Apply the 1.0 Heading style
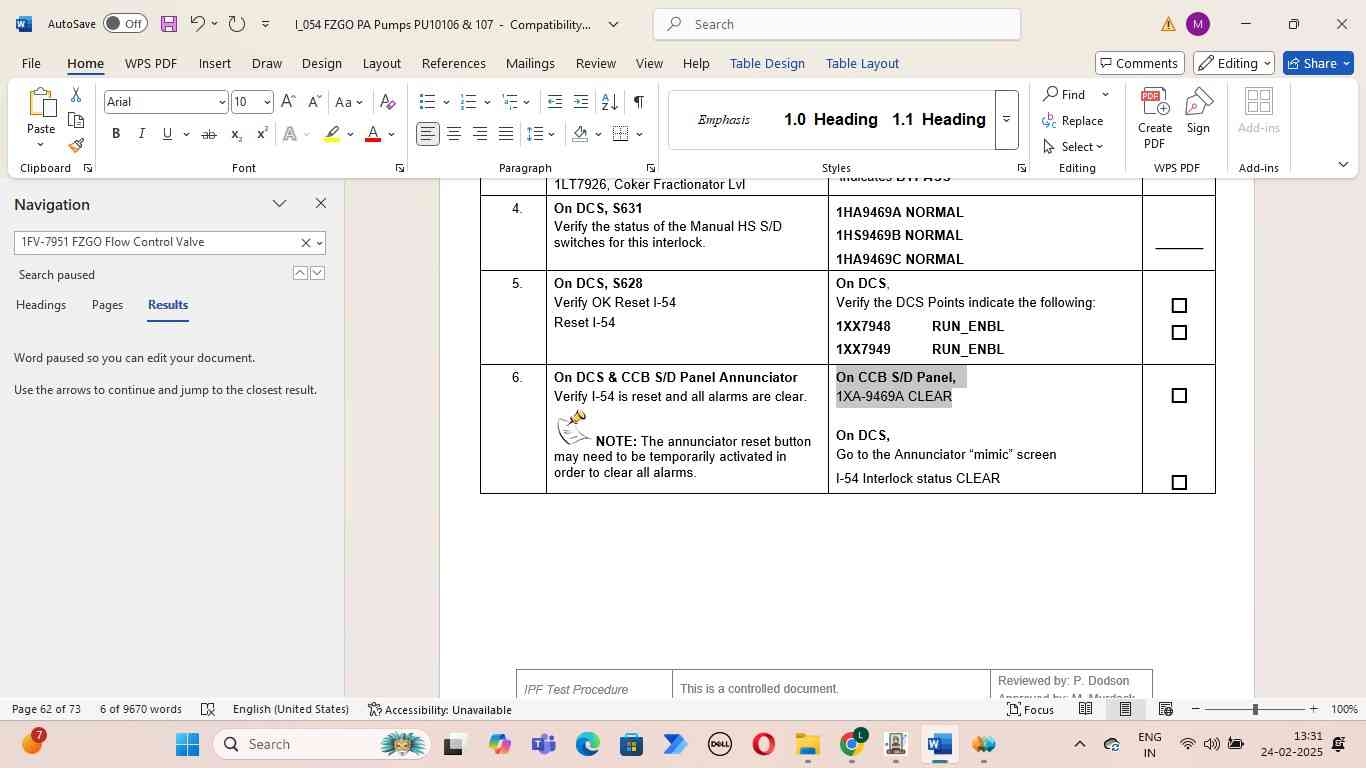Image resolution: width=1366 pixels, height=768 pixels. coord(830,120)
